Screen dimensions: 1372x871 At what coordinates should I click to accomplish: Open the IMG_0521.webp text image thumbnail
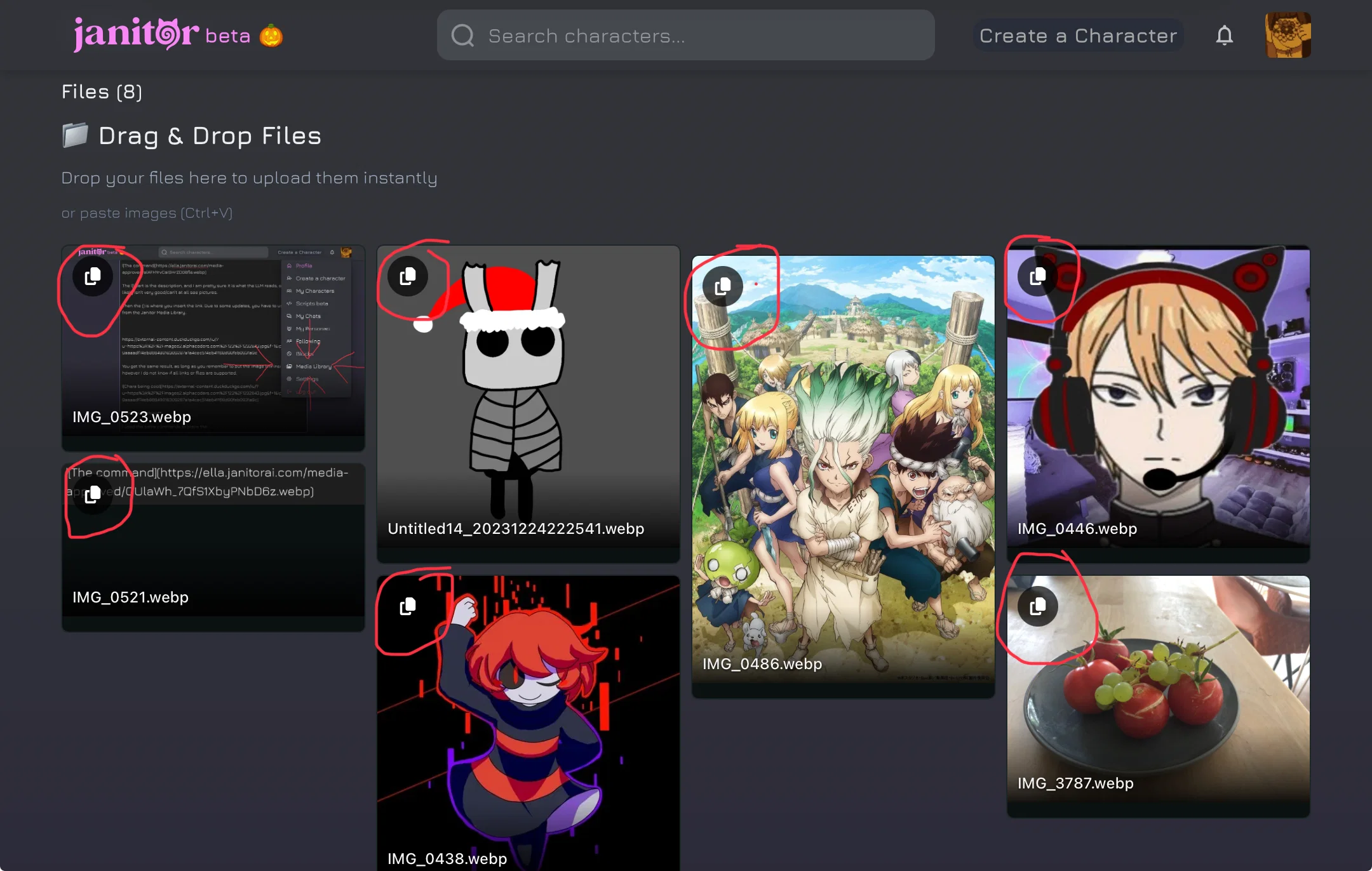point(213,547)
